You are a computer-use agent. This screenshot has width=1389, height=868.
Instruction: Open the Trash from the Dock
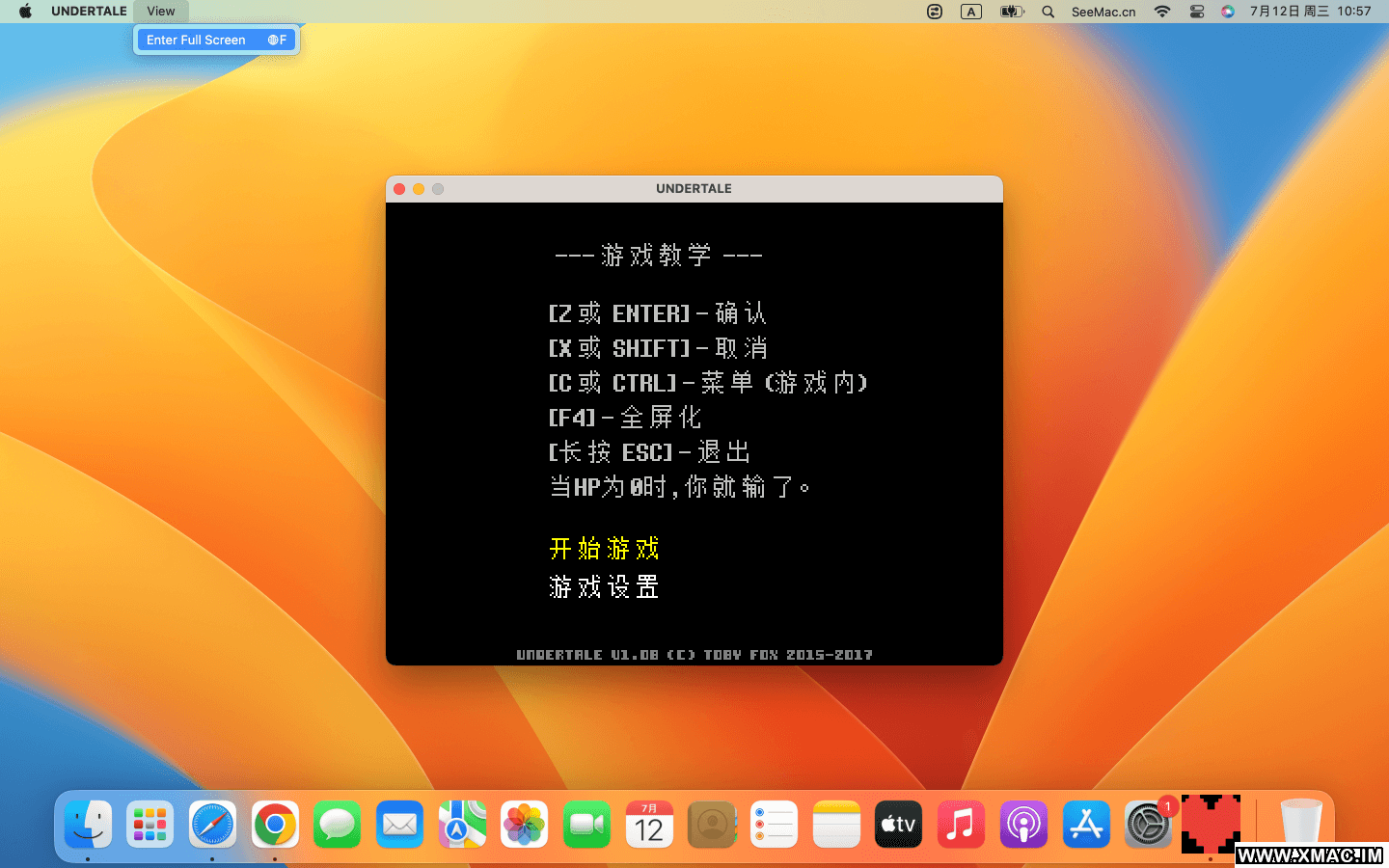[x=1301, y=825]
